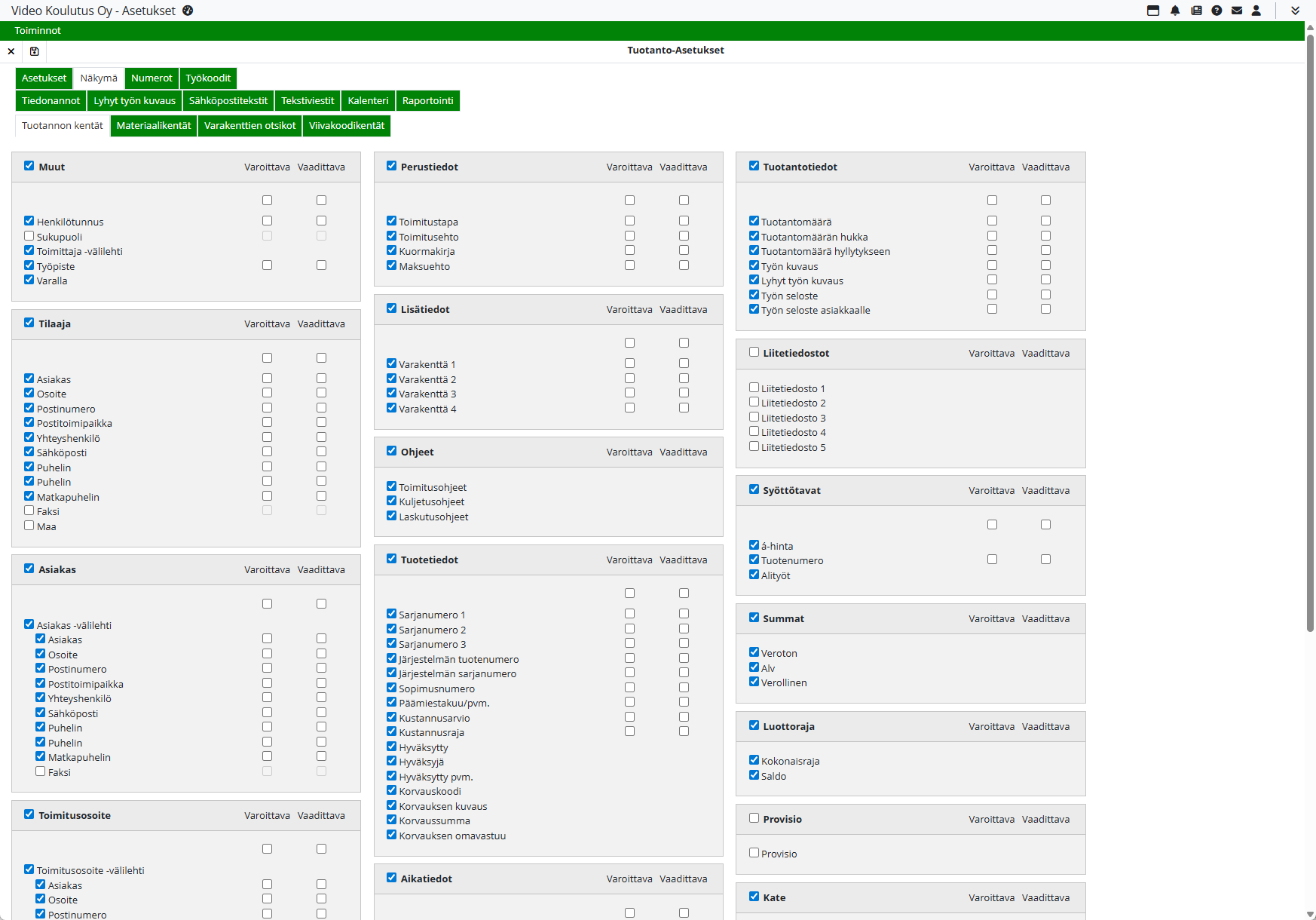Image resolution: width=1316 pixels, height=920 pixels.
Task: Switch to the Numerot tab
Action: [151, 78]
